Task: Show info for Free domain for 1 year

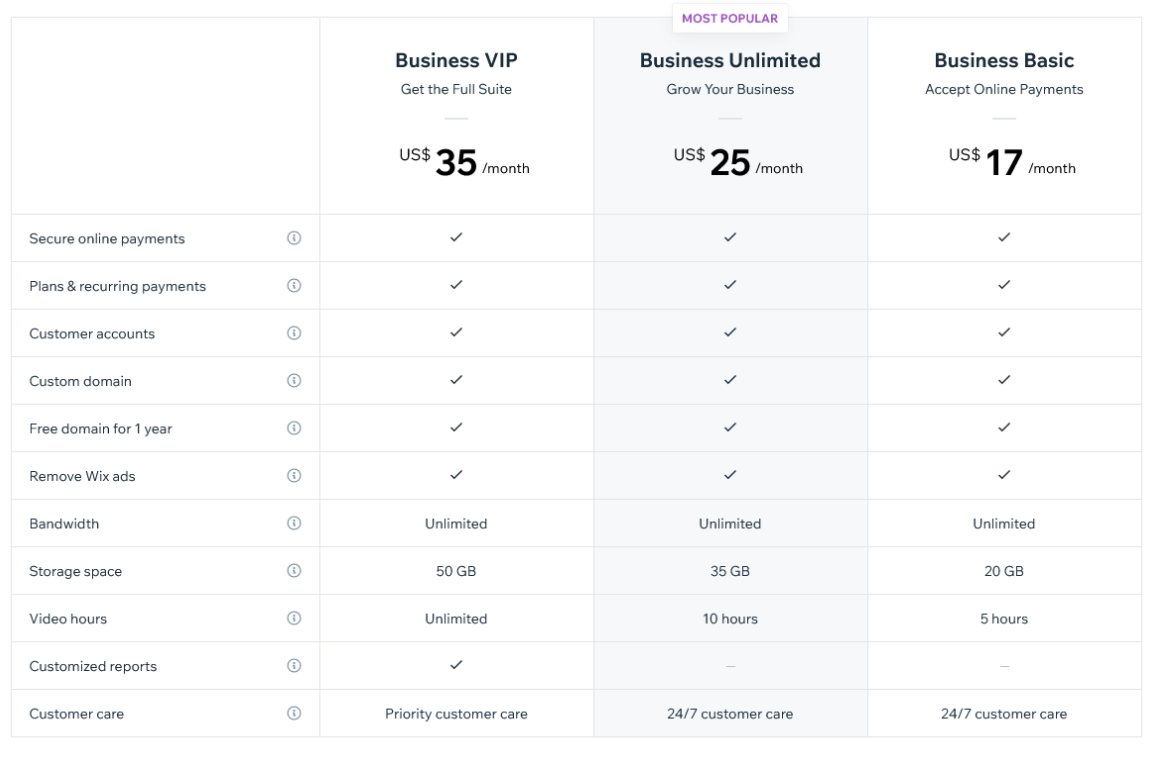Action: 294,428
